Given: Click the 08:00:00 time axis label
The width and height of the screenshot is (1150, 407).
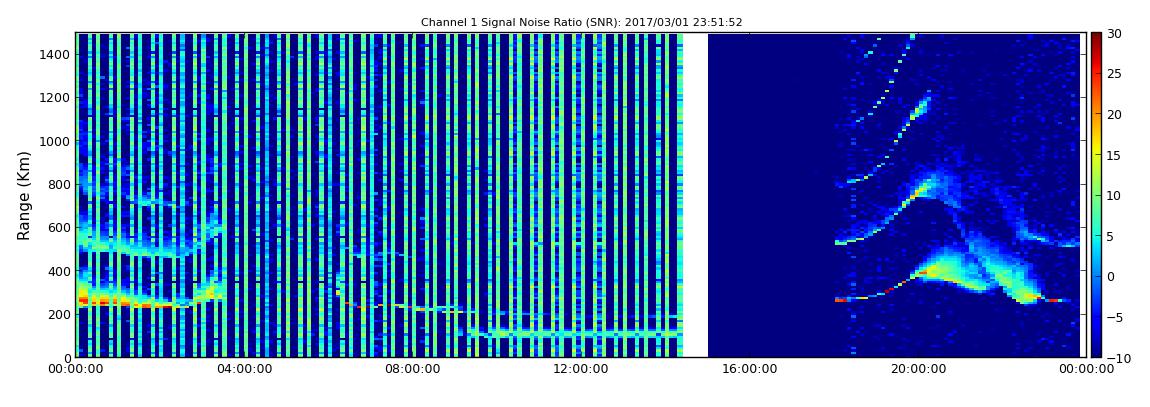Looking at the screenshot, I should tap(411, 369).
